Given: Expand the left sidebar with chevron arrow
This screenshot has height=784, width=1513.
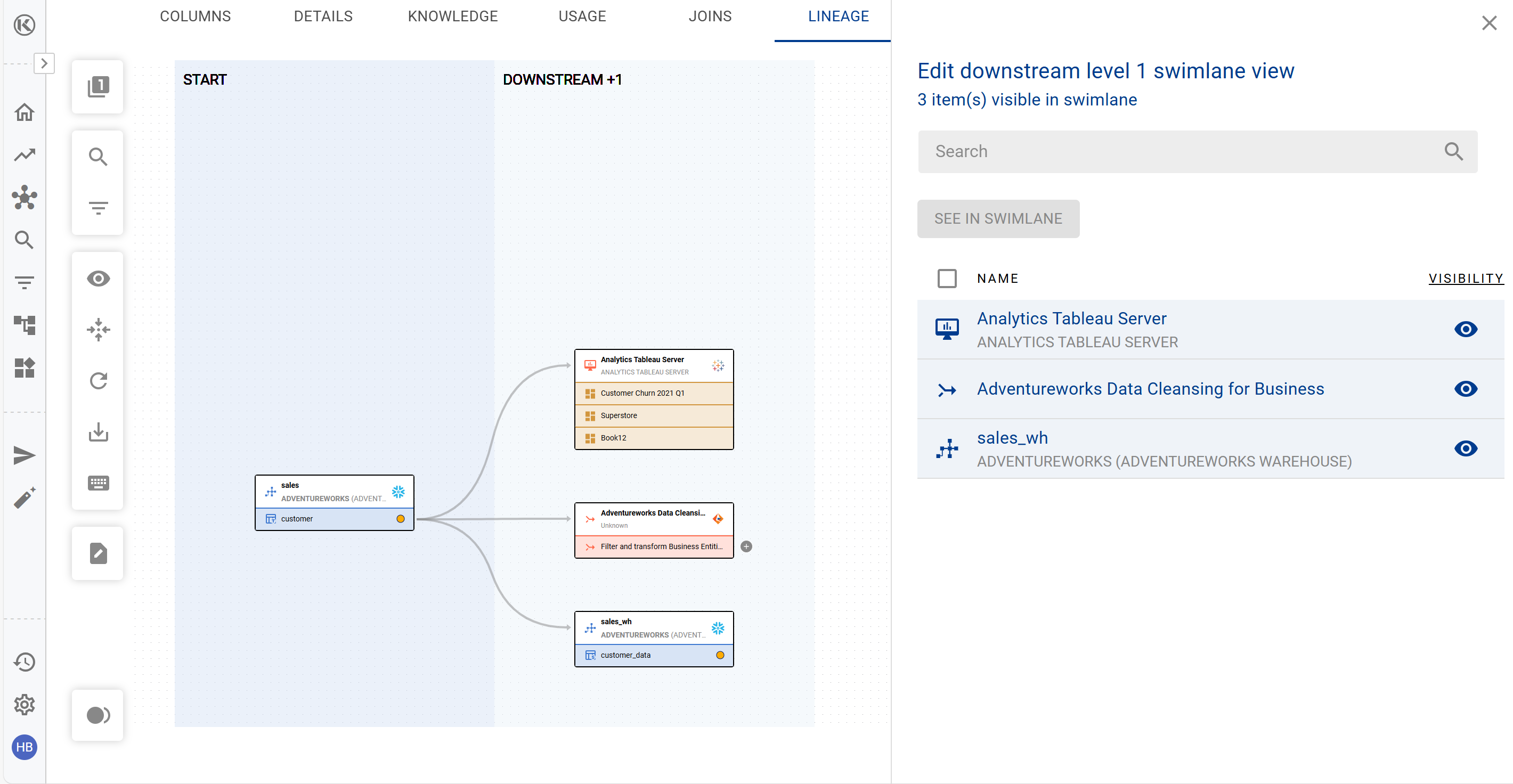Looking at the screenshot, I should 44,63.
